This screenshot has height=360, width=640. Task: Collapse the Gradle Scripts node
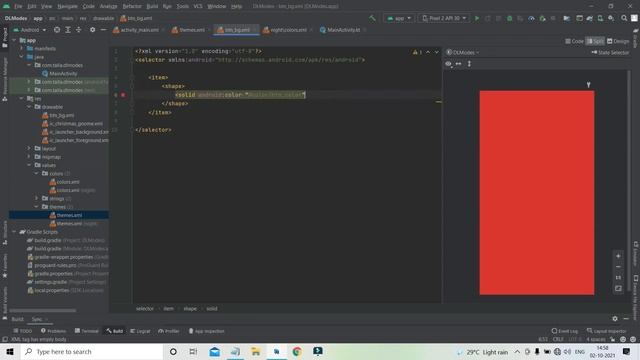pyautogui.click(x=14, y=232)
